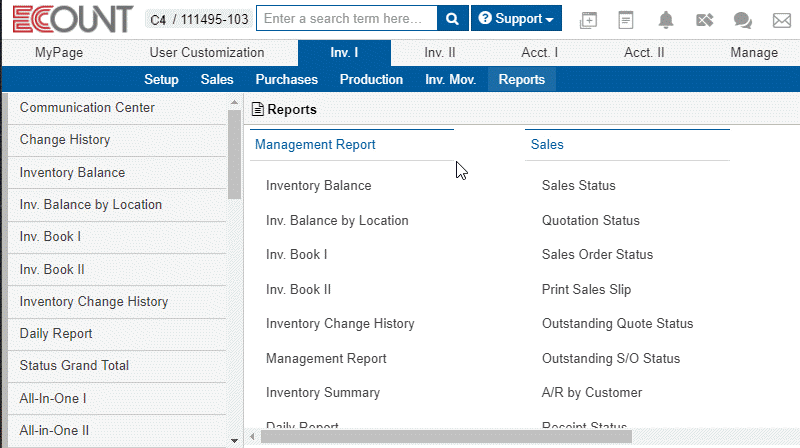The image size is (800, 448).
Task: Open Status Grand Total in sidebar
Action: point(117,366)
